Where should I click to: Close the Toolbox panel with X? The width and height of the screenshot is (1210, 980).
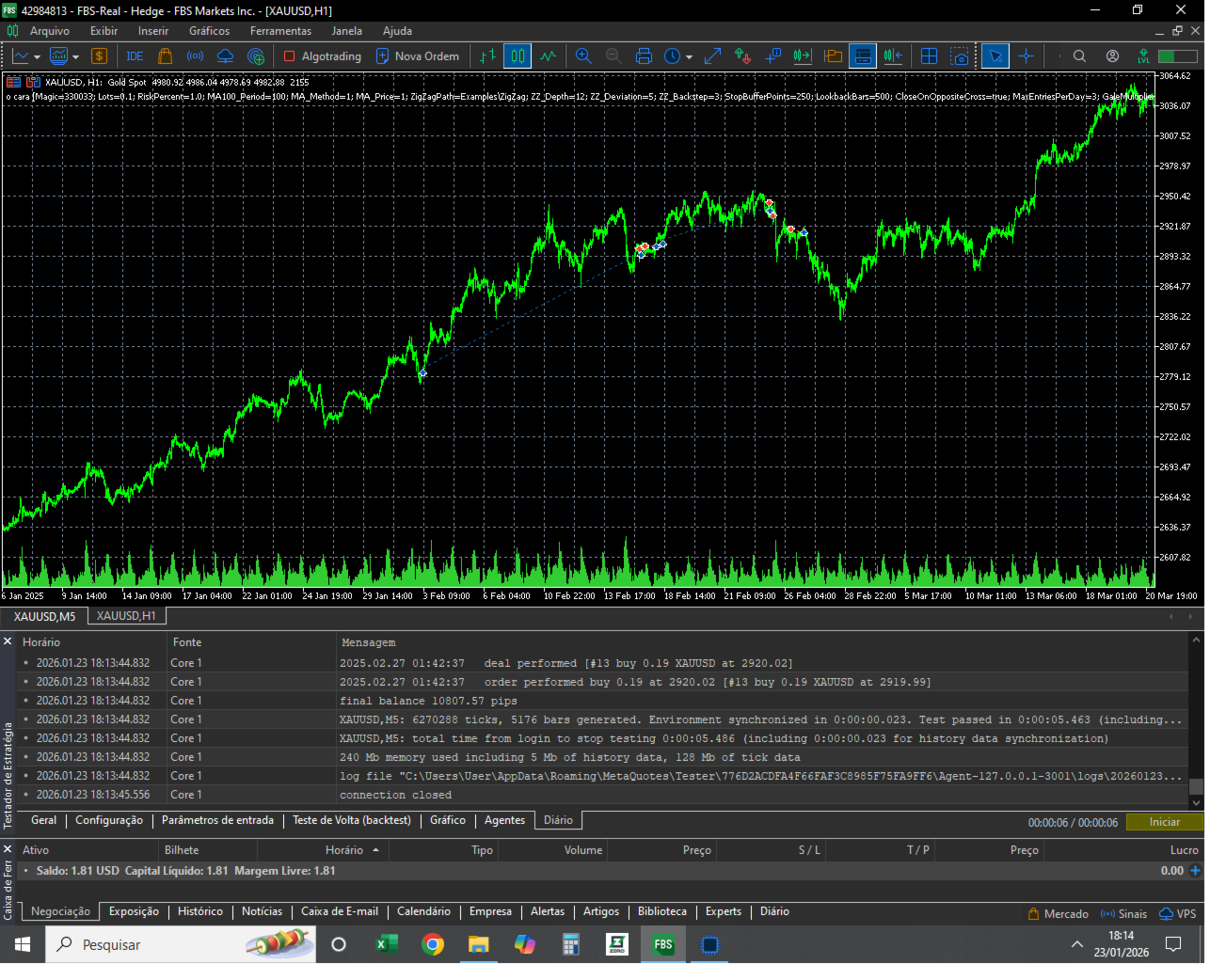pos(8,849)
